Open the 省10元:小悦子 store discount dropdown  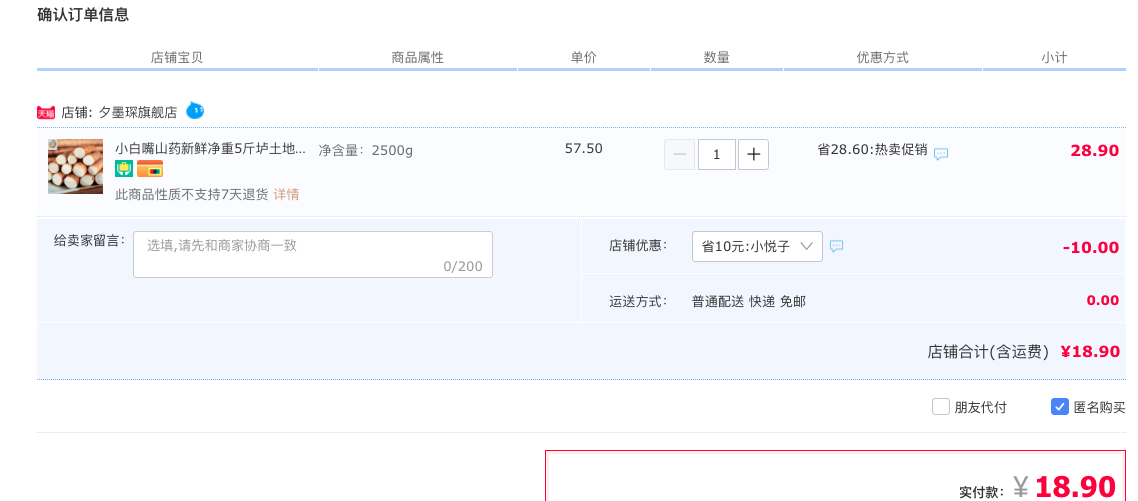(x=757, y=246)
